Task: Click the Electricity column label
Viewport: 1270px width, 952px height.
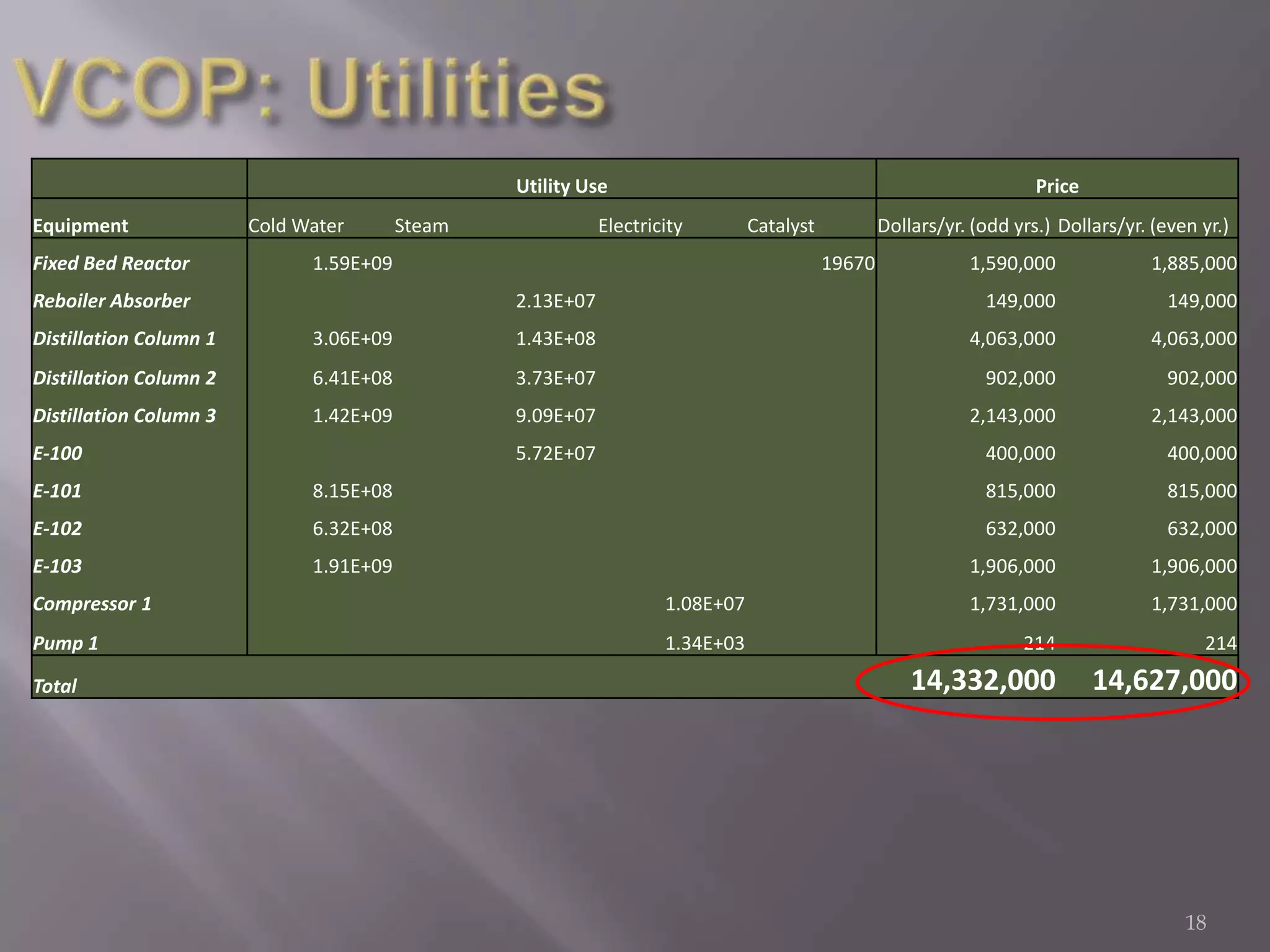Action: pos(640,226)
